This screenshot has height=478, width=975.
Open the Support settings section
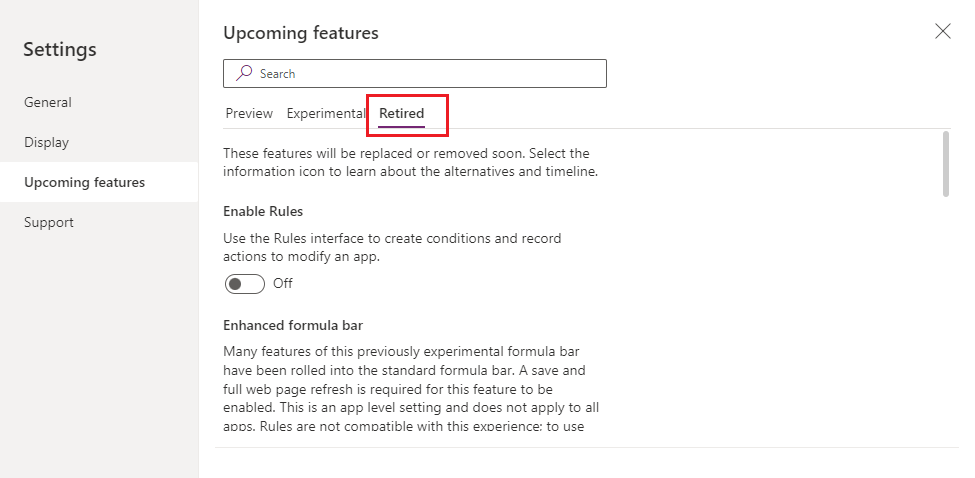point(49,222)
